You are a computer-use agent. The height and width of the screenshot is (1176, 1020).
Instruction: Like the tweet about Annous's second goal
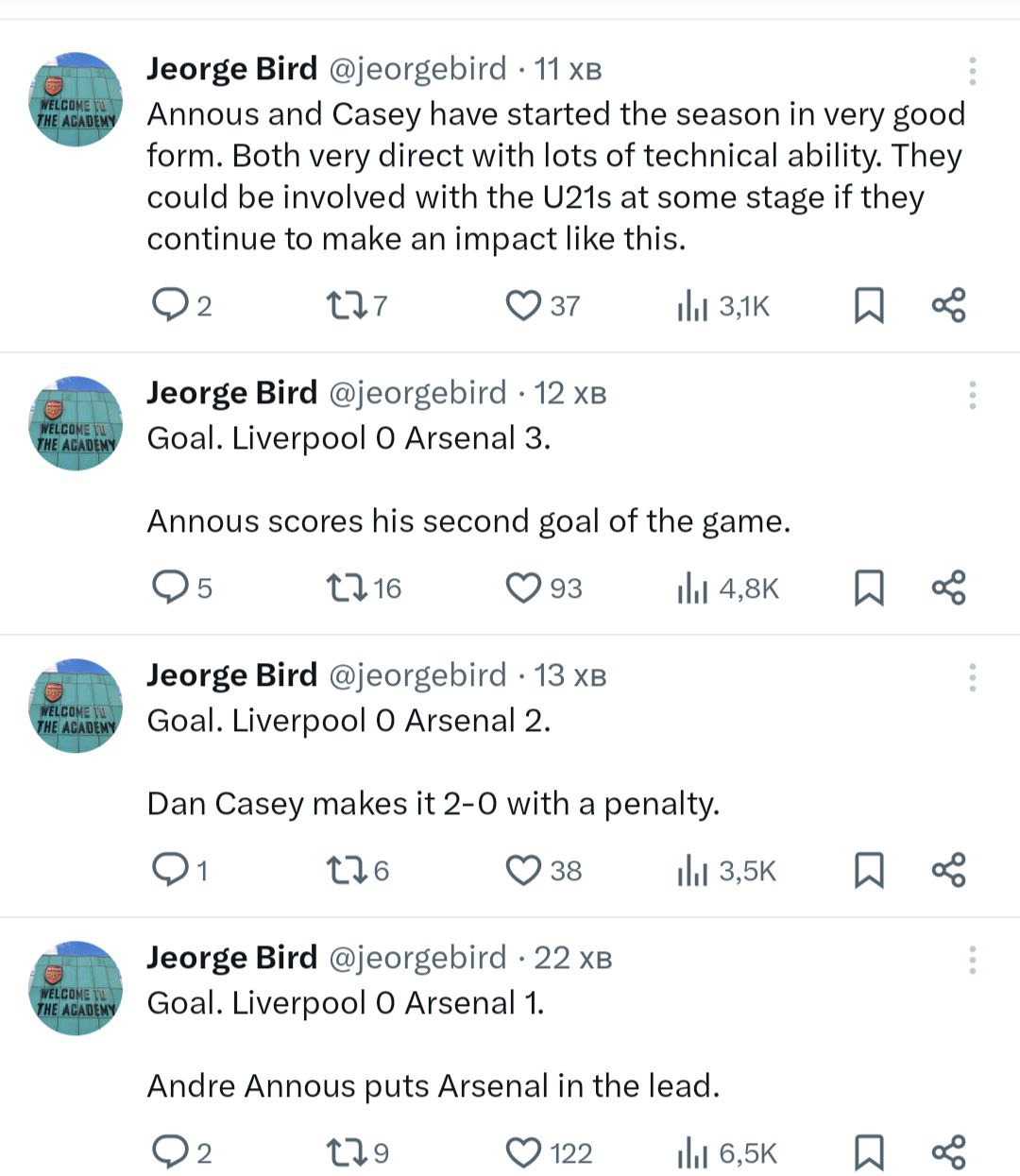(523, 588)
